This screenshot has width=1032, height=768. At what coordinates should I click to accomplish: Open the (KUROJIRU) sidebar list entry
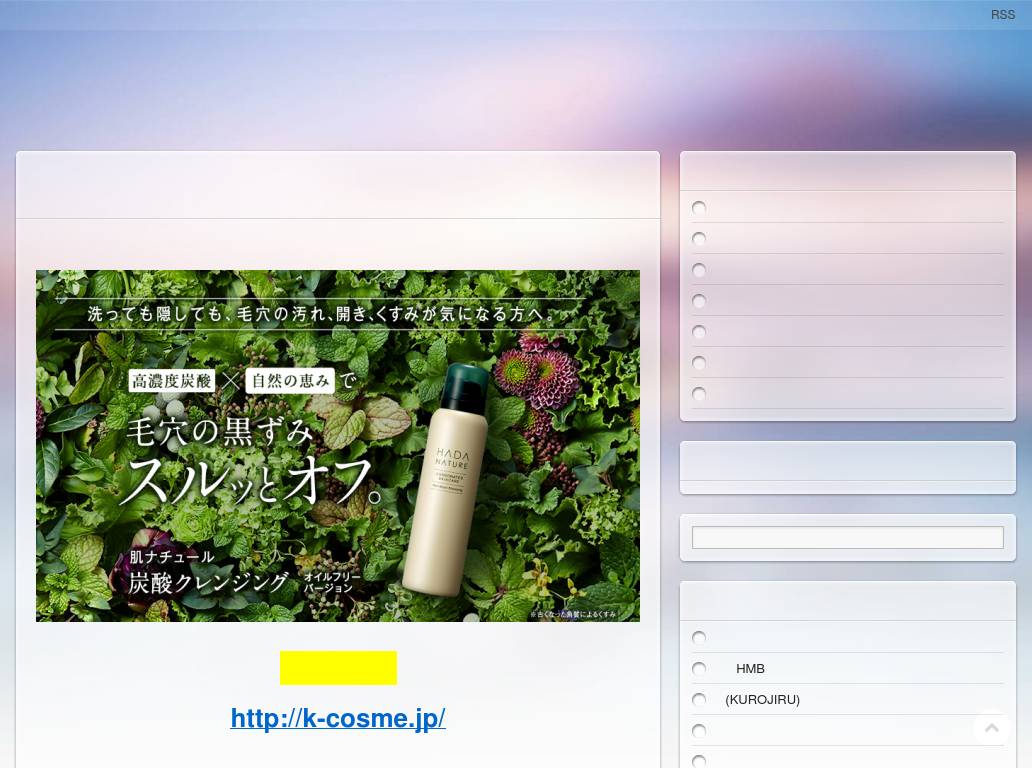pyautogui.click(x=762, y=700)
